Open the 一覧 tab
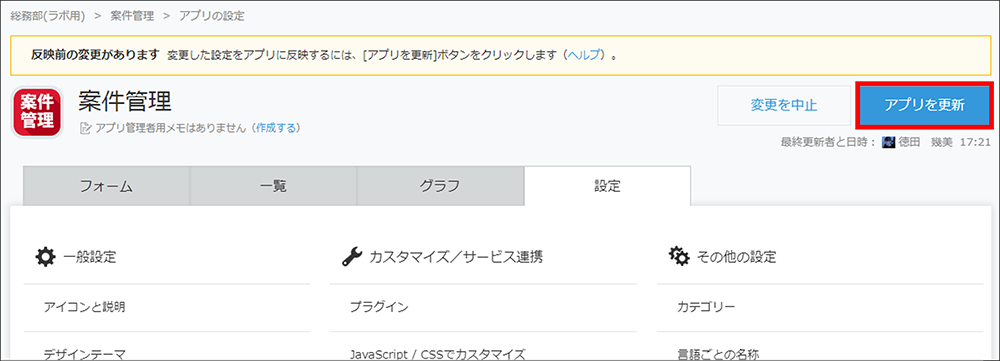This screenshot has height=361, width=1000. pyautogui.click(x=273, y=186)
